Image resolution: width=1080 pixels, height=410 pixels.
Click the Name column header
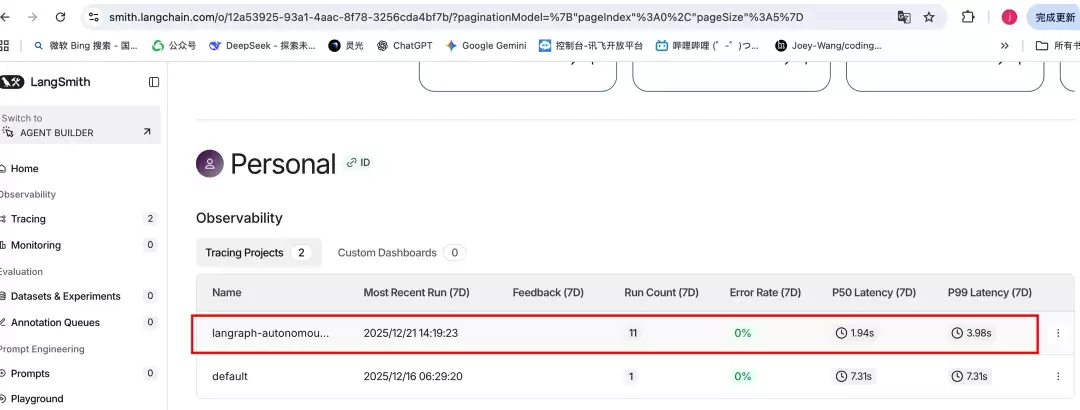(227, 292)
